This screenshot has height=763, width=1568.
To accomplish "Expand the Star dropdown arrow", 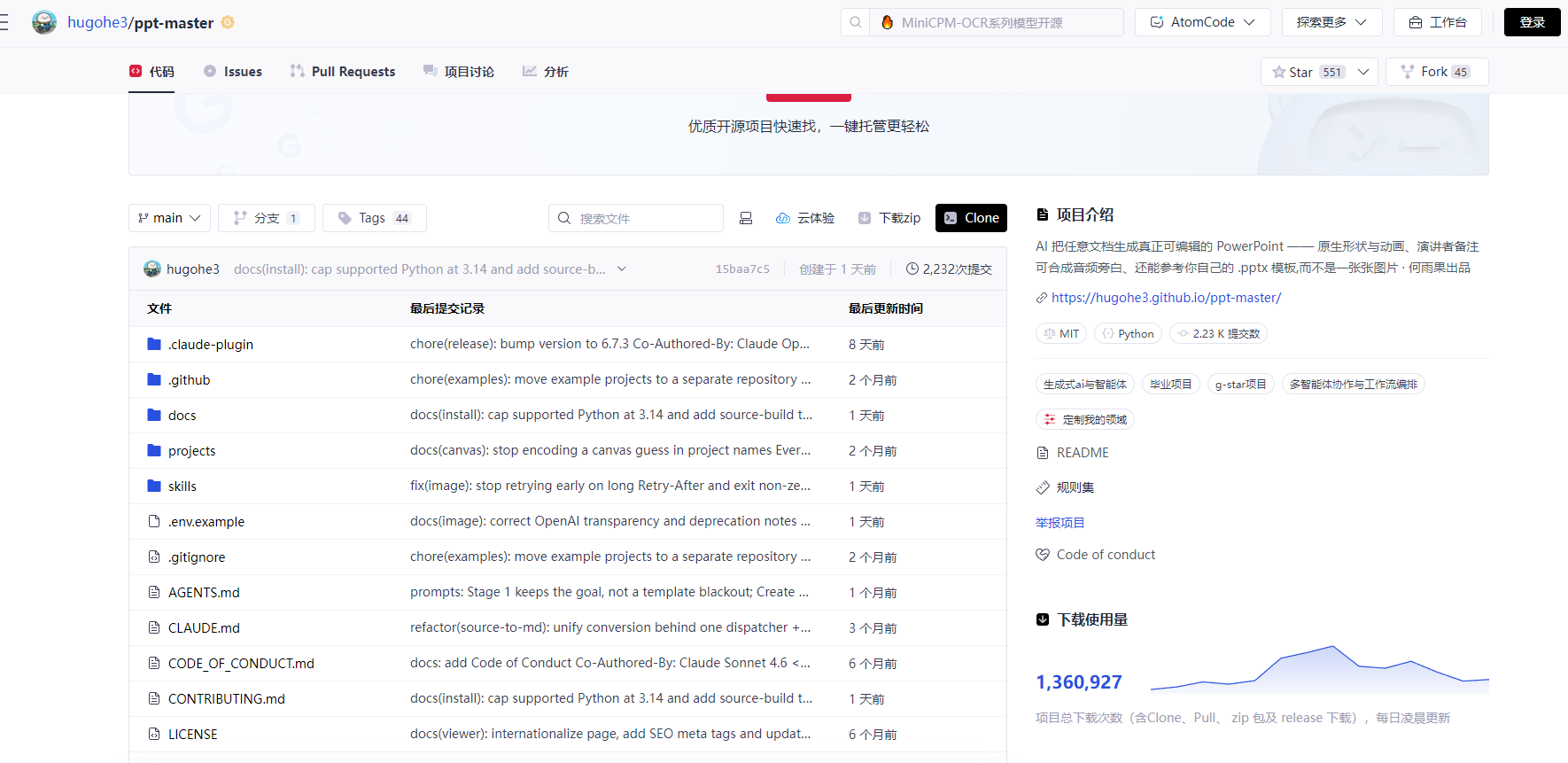I will [x=1363, y=72].
